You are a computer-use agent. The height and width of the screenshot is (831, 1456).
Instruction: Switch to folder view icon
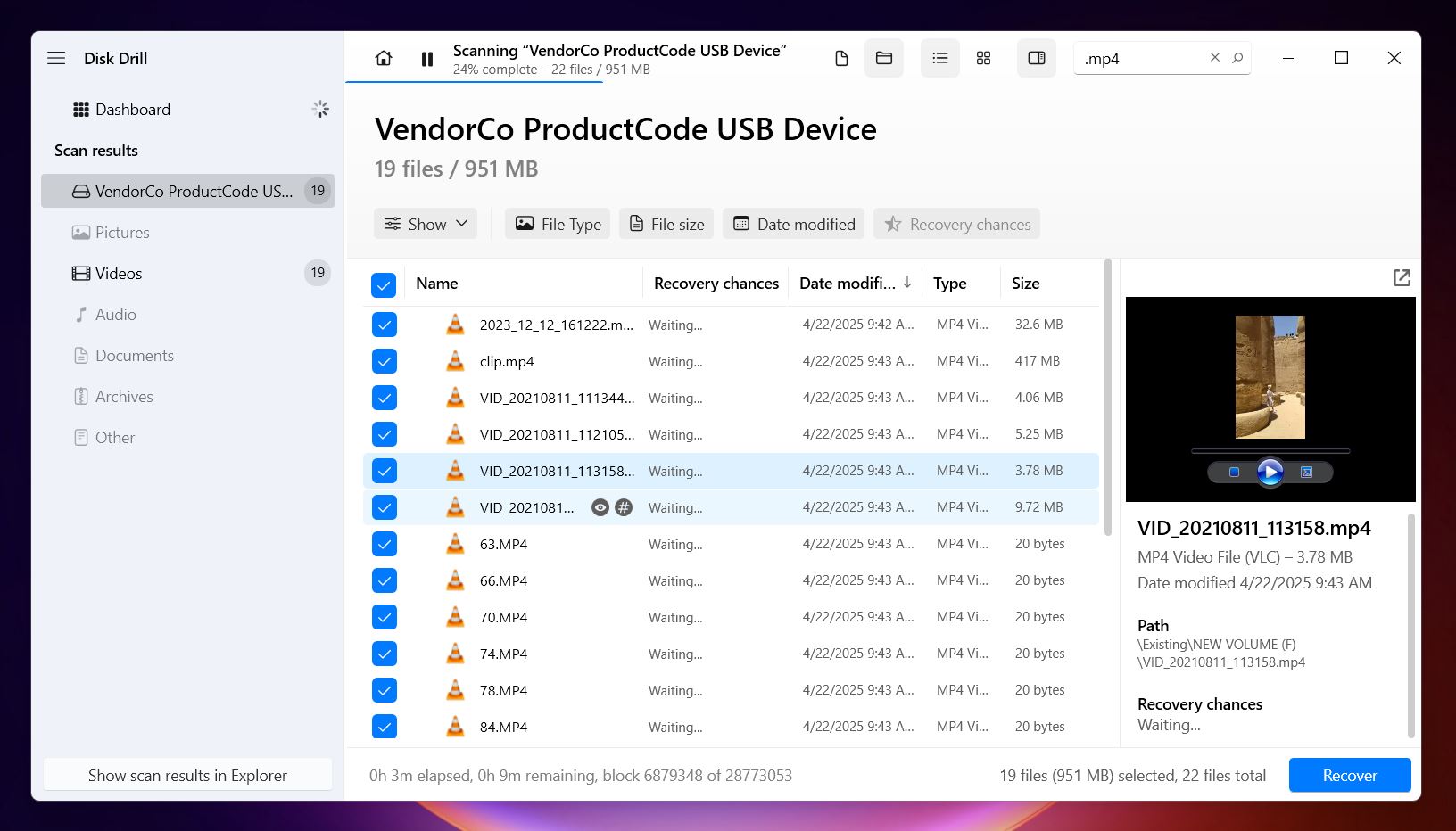coord(884,58)
